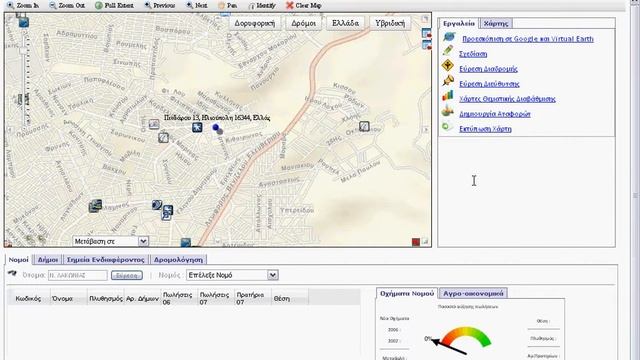Image resolution: width=640 pixels, height=360 pixels.
Task: Click the yellow road-sign route icon
Action: (x=448, y=65)
